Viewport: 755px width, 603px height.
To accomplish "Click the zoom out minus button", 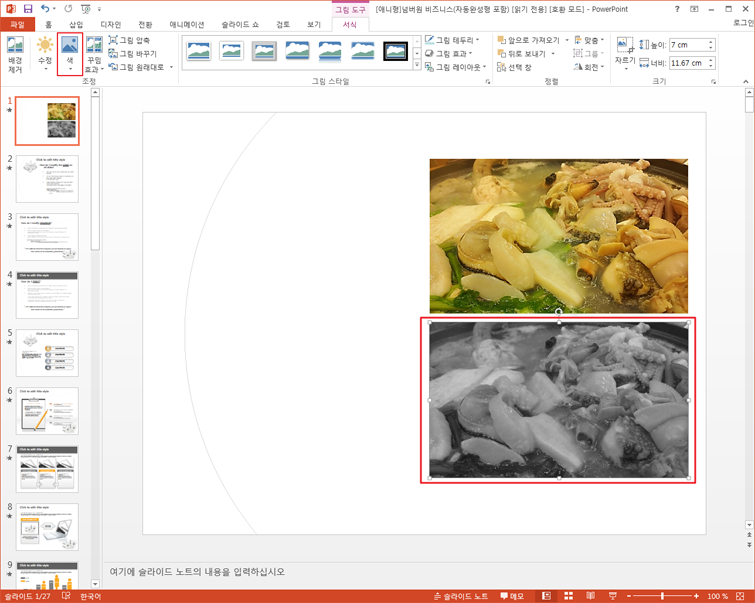I will point(628,596).
